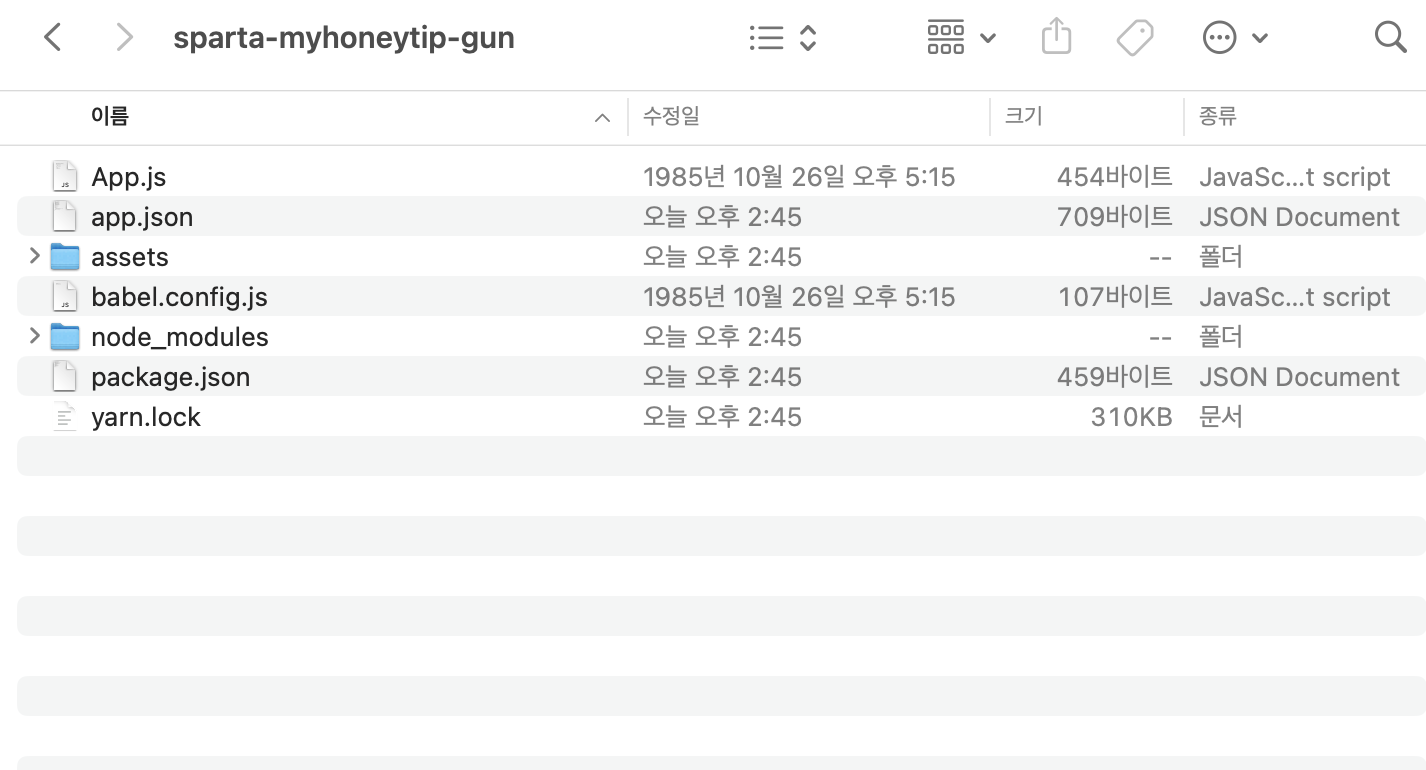Click the Search magnifier icon
Image resolution: width=1426 pixels, height=770 pixels.
1391,38
